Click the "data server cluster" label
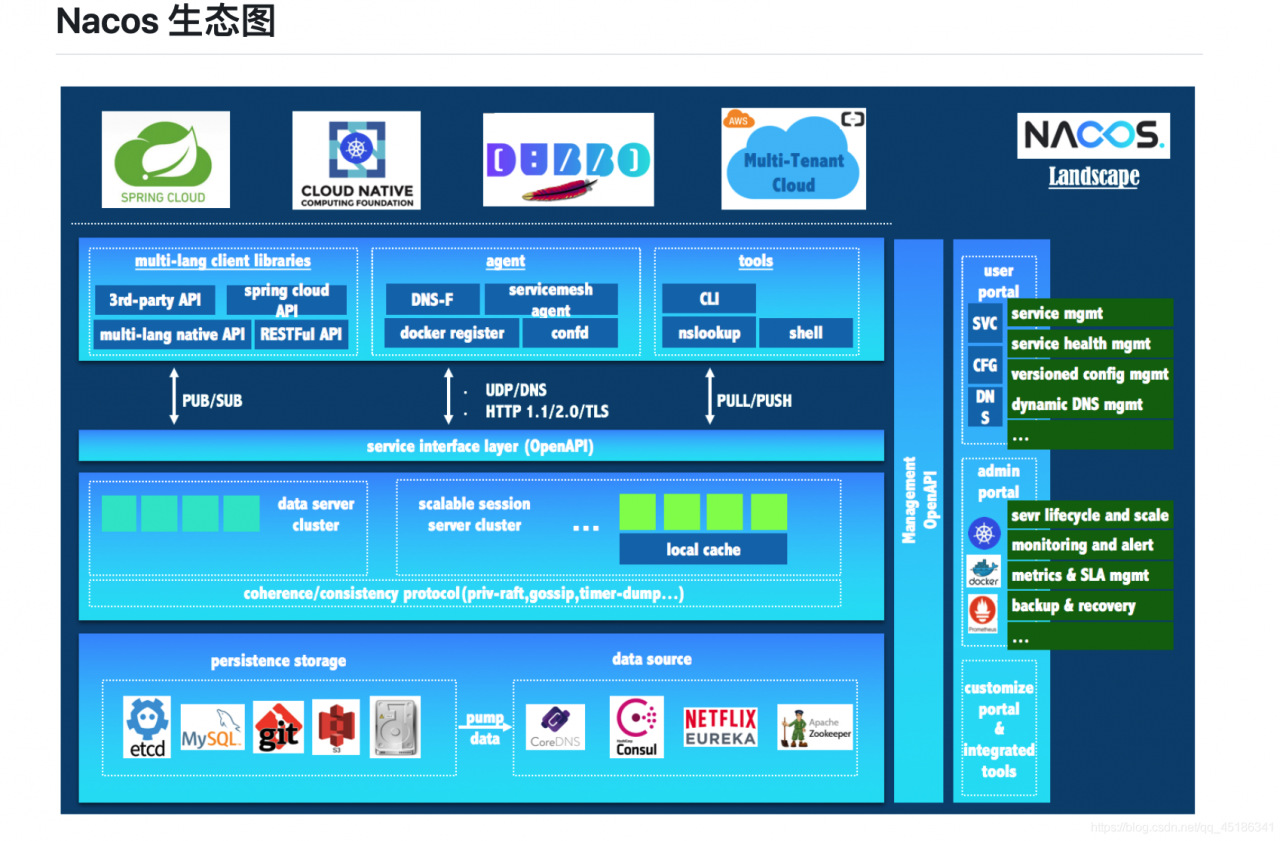 [316, 514]
